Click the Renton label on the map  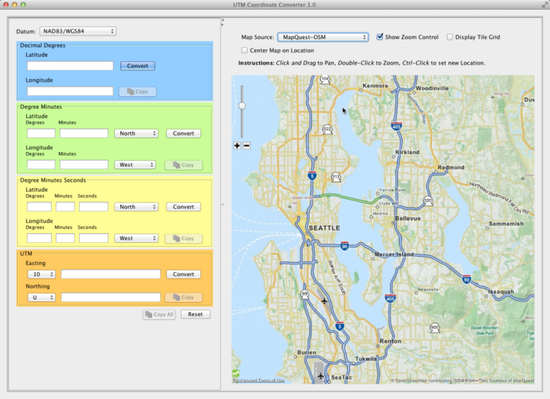tap(390, 341)
